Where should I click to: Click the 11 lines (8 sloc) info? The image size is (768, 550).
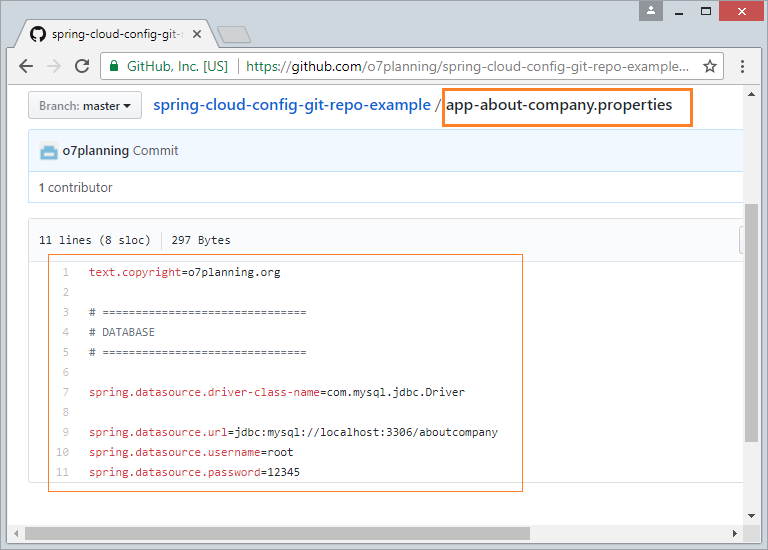tap(95, 240)
